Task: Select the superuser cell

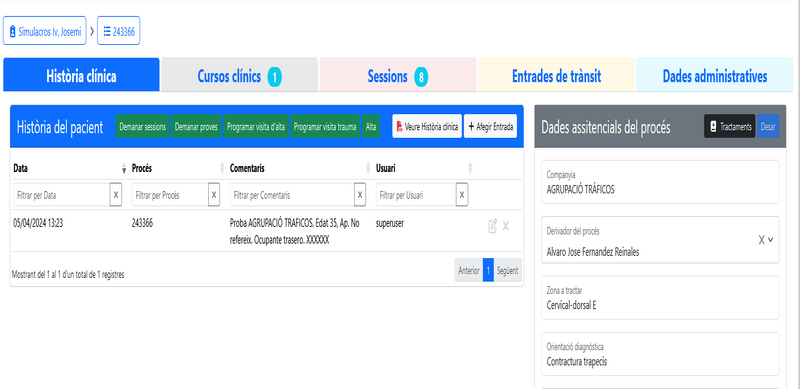Action: [390, 223]
